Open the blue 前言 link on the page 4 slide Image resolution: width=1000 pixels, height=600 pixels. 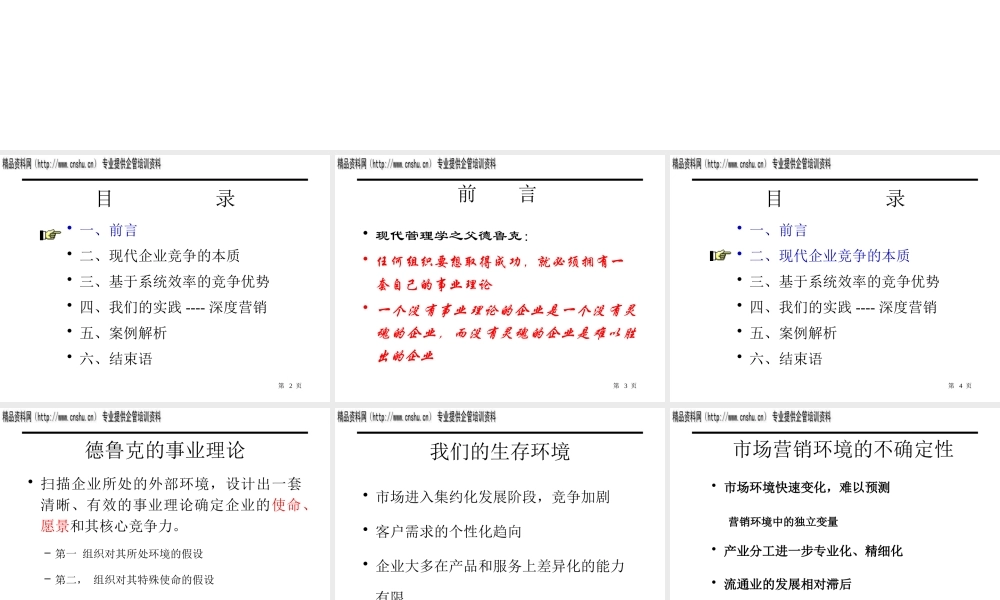point(793,230)
